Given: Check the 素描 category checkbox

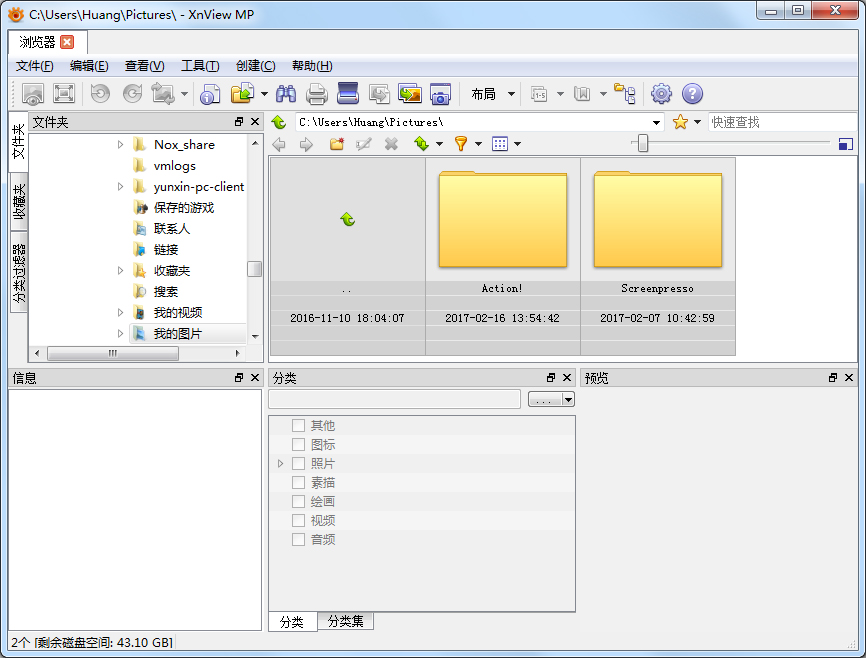Looking at the screenshot, I should [298, 482].
